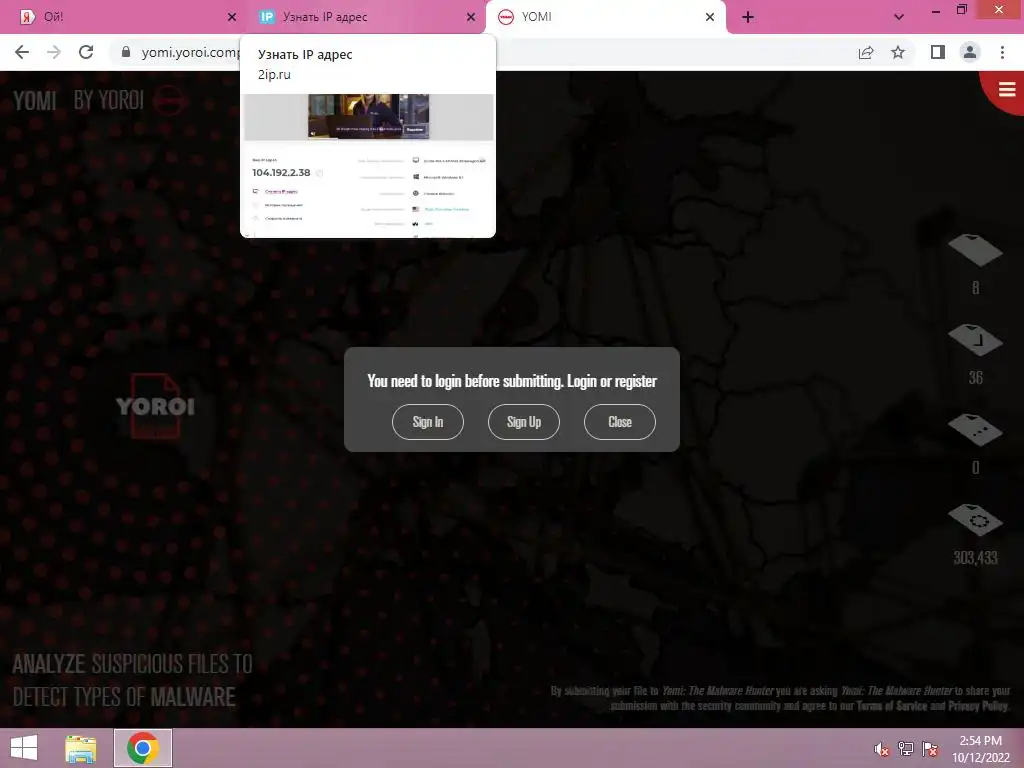Click the muted volume tray icon
Screen dimensions: 1024x768
point(881,749)
